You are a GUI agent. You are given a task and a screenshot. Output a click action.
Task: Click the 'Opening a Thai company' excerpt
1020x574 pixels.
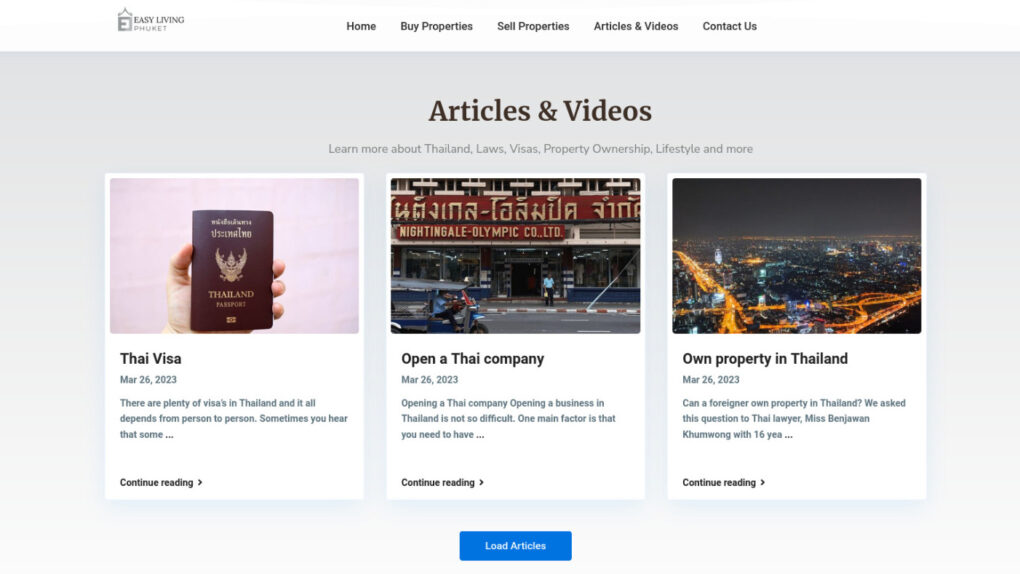[x=508, y=418]
